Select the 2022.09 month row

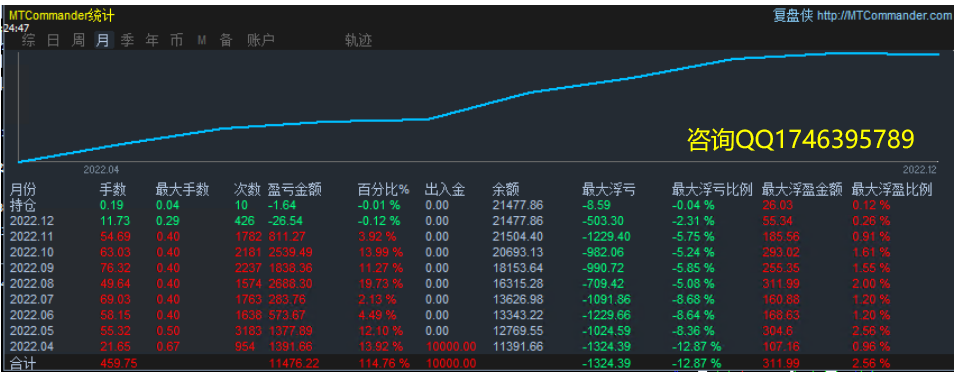coord(478,268)
